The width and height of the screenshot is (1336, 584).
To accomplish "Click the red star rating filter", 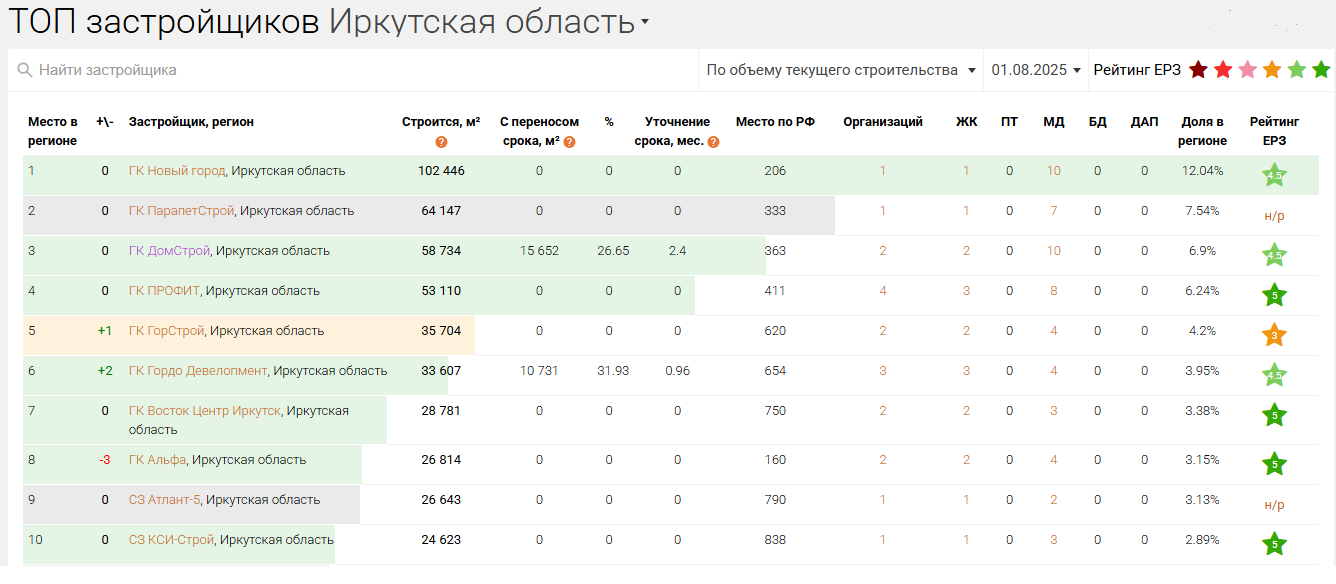I will pyautogui.click(x=1223, y=70).
